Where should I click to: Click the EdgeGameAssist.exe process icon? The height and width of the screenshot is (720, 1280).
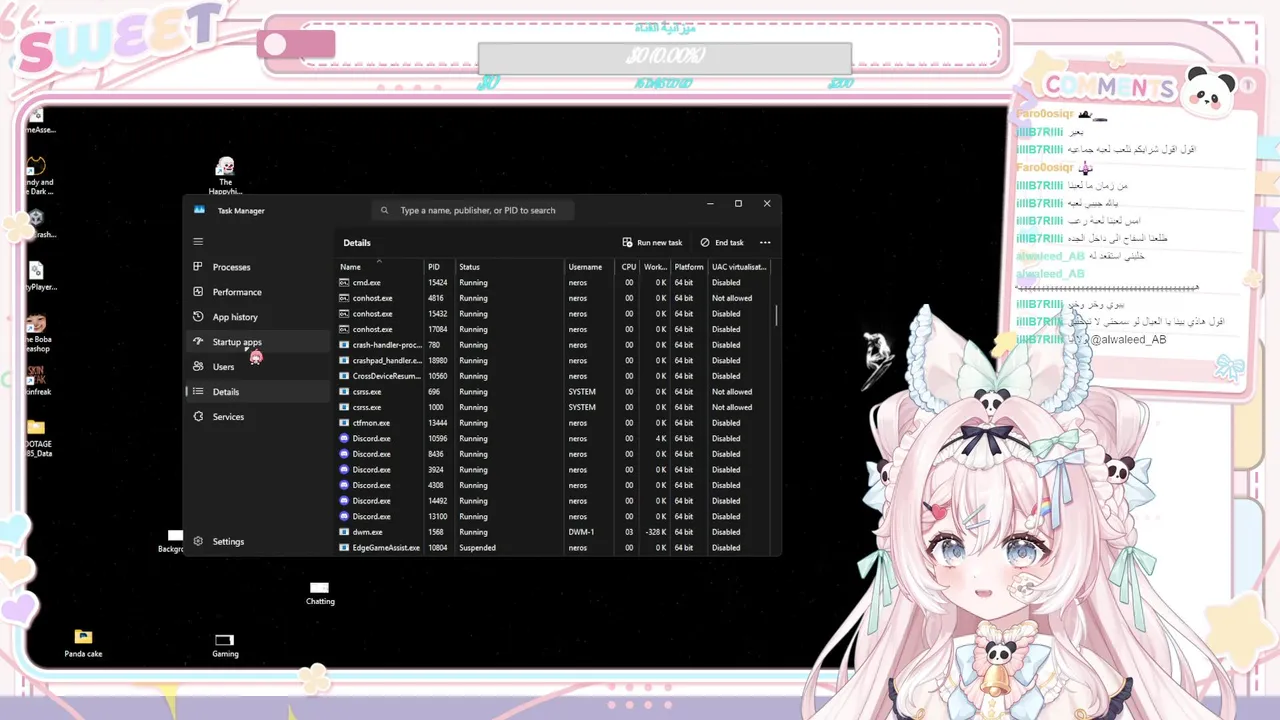(x=344, y=548)
